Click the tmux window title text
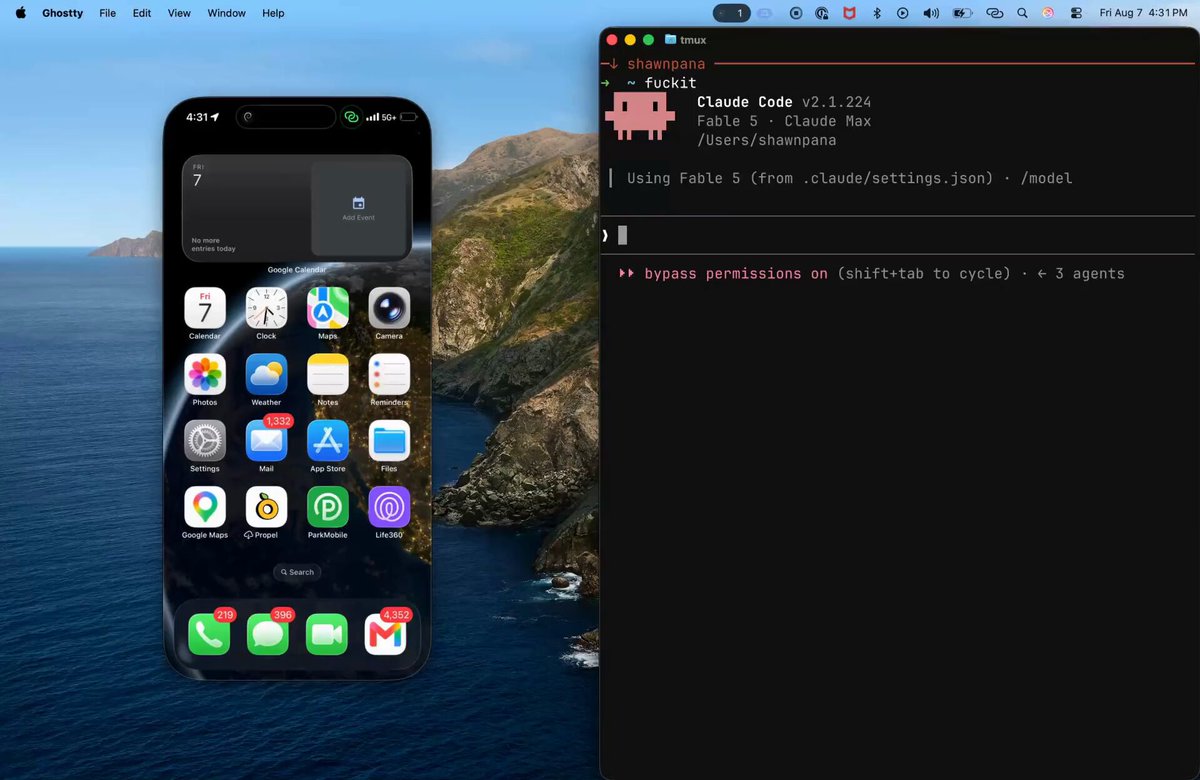1200x780 pixels. (693, 40)
